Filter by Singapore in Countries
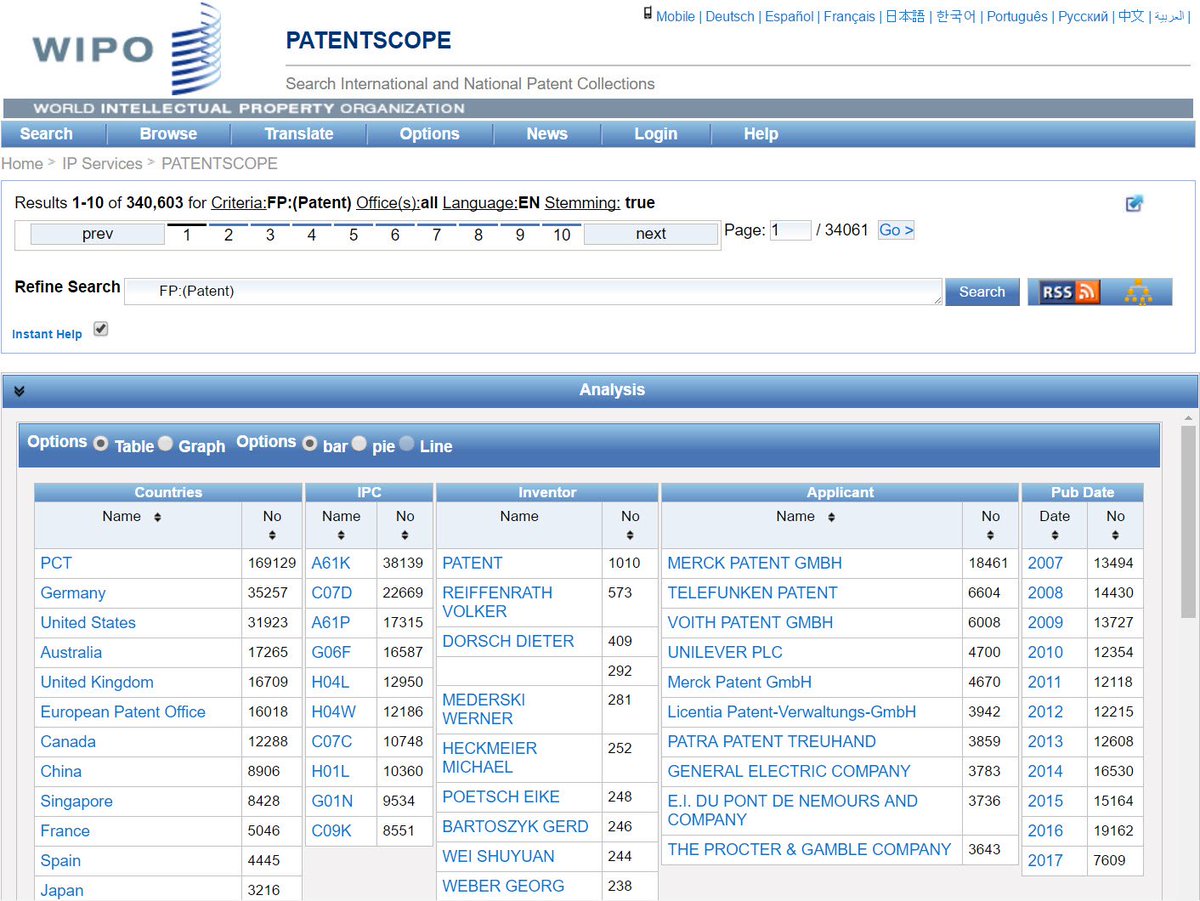Viewport: 1200px width, 901px height. (x=76, y=801)
